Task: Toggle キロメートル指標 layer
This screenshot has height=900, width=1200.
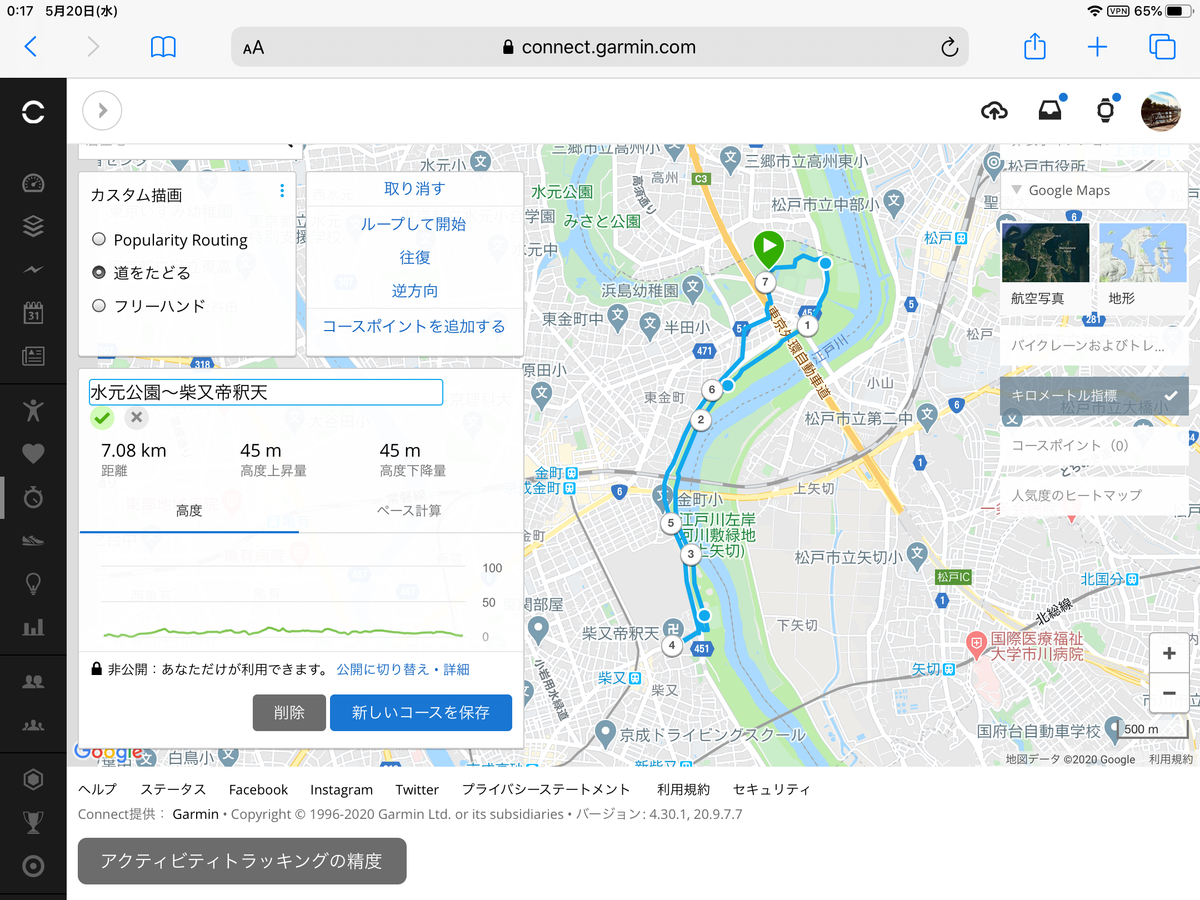Action: [x=1094, y=396]
